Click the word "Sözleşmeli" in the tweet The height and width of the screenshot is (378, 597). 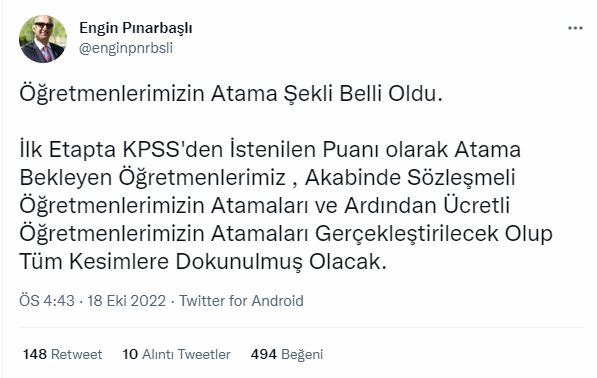click(x=461, y=178)
